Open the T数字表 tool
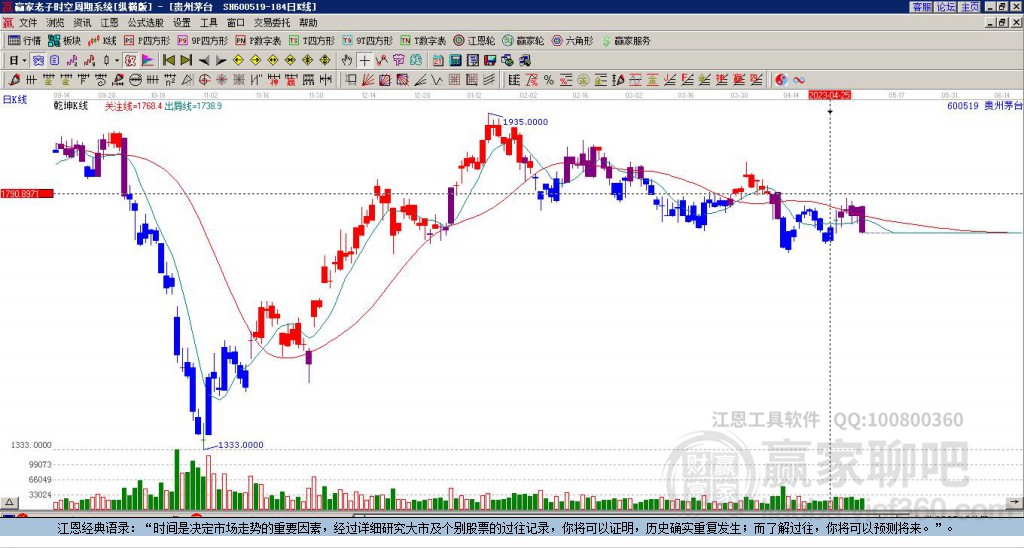 click(424, 40)
